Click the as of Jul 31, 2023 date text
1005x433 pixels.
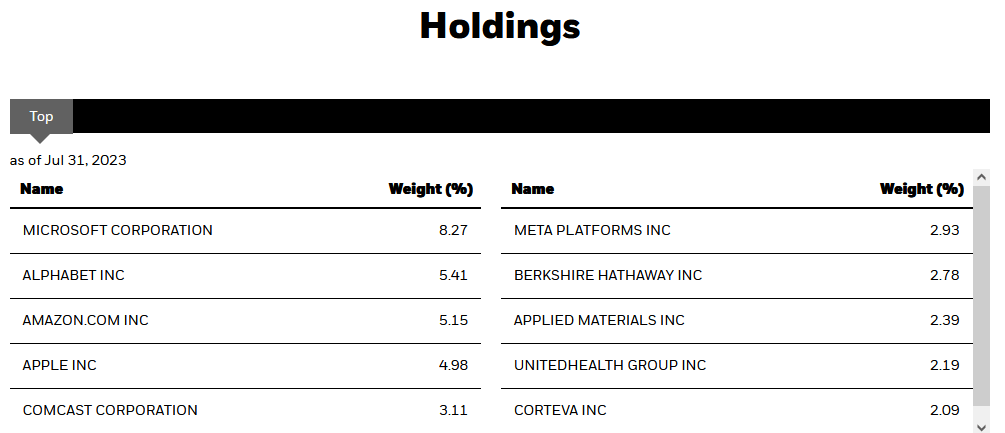[68, 160]
